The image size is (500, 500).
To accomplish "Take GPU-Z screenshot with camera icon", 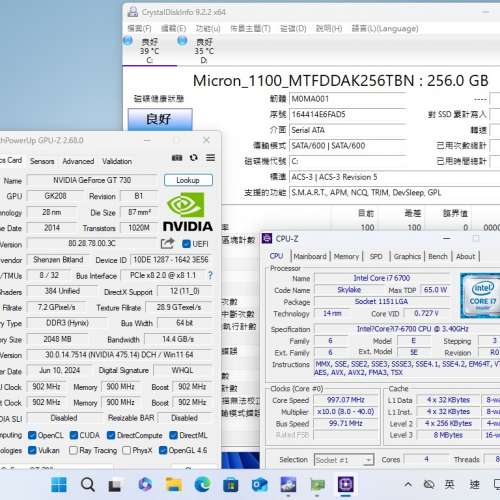I will pyautogui.click(x=177, y=158).
